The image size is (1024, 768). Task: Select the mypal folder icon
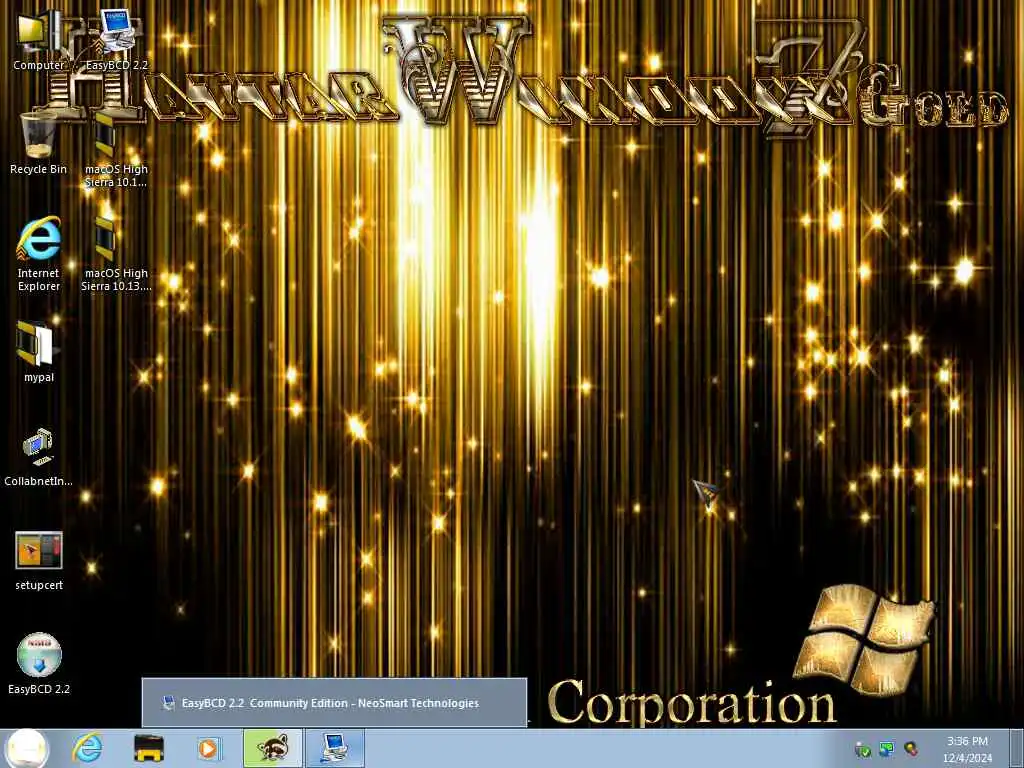point(39,351)
